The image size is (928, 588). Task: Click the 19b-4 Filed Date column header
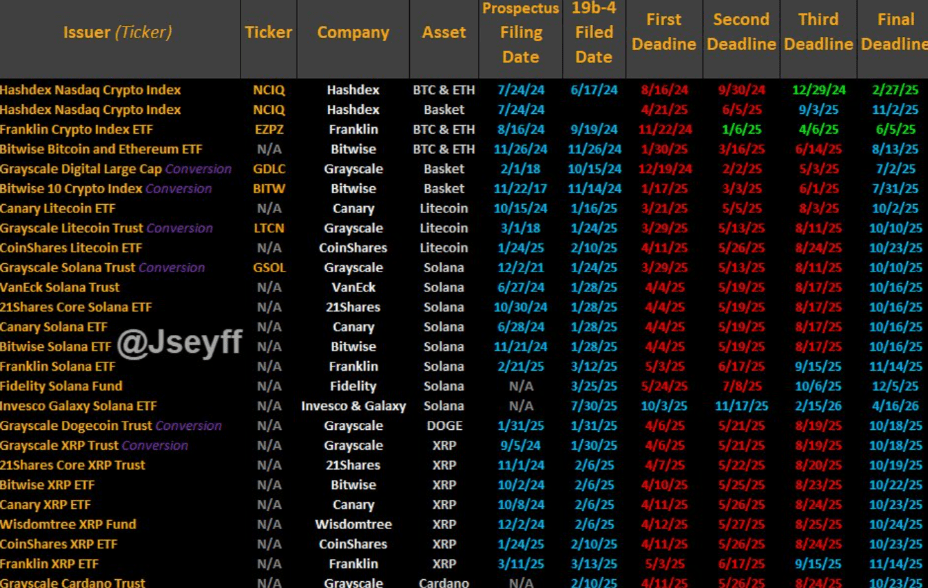[x=593, y=33]
